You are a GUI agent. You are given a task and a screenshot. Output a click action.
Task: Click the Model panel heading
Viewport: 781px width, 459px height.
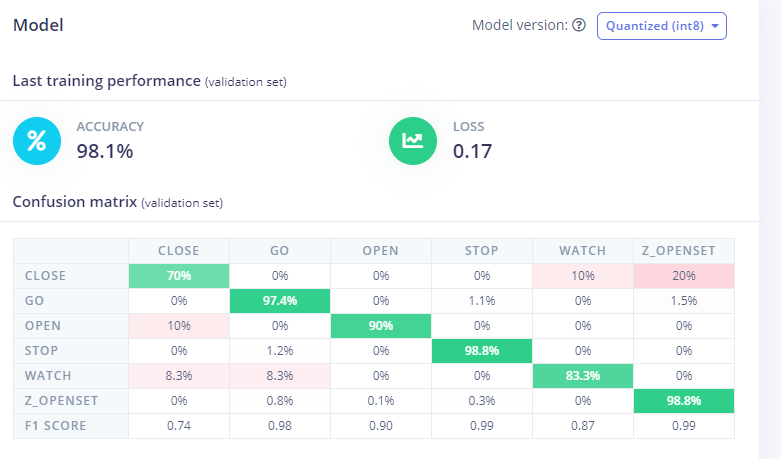(x=38, y=25)
